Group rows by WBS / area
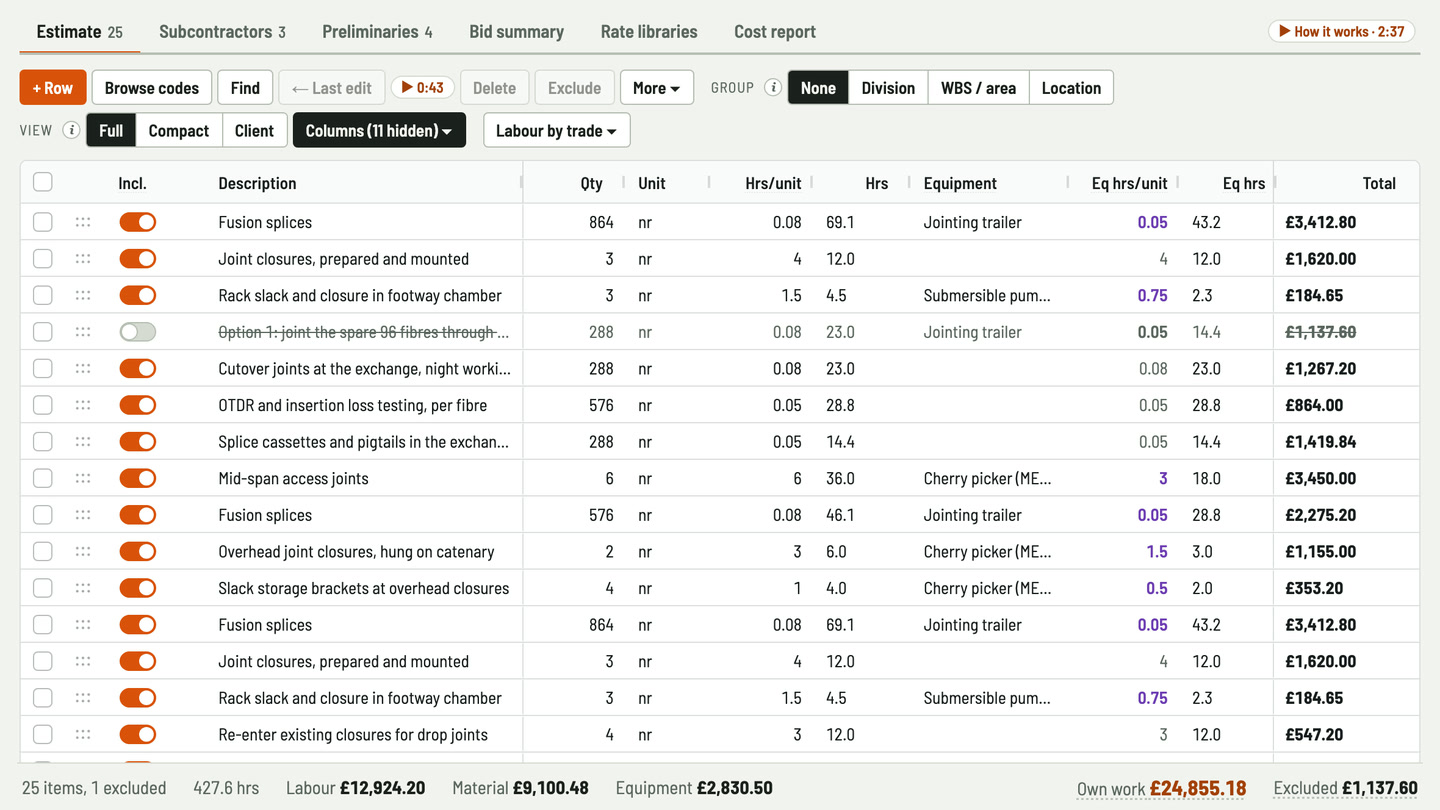Screen dimensions: 1440x810 tap(978, 88)
